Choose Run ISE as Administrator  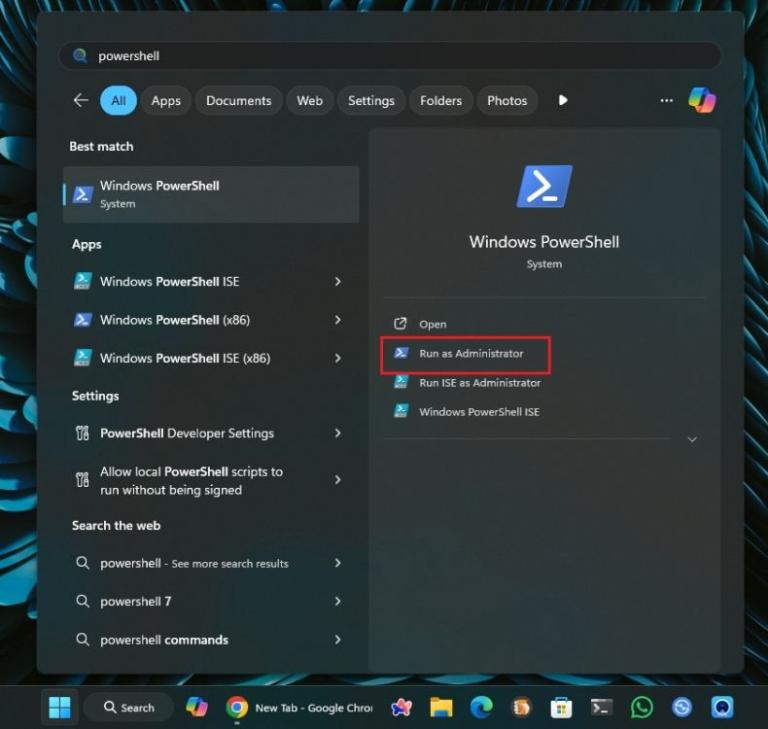480,383
